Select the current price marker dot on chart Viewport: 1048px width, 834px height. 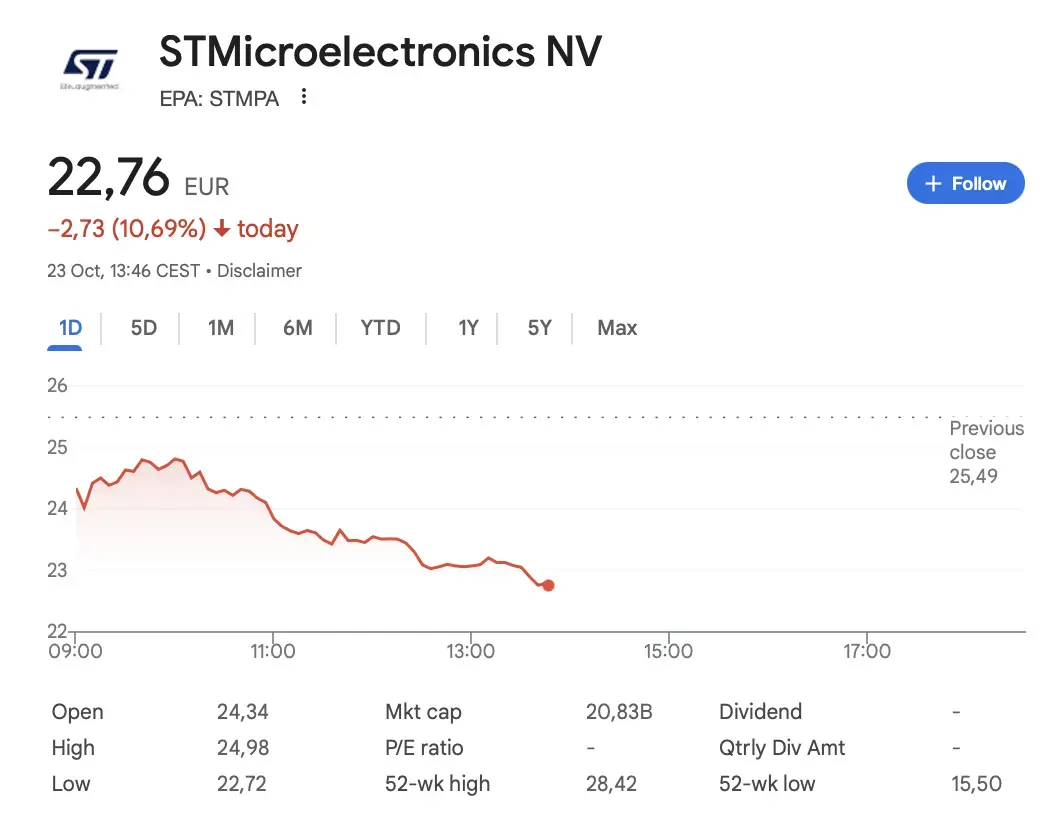[x=548, y=585]
